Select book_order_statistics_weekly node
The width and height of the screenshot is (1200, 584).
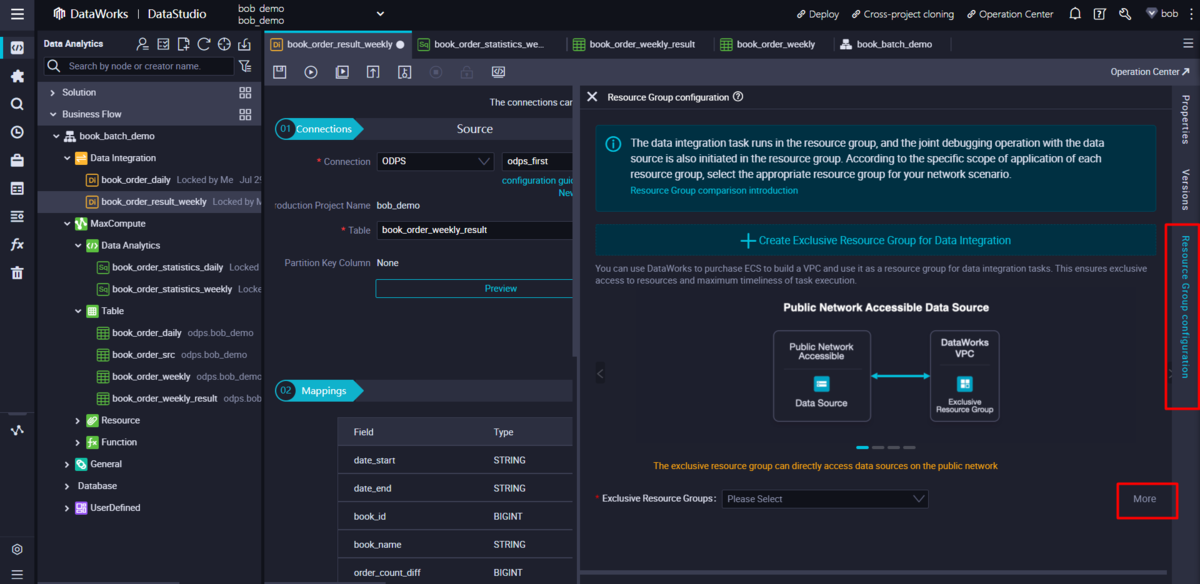(172, 289)
